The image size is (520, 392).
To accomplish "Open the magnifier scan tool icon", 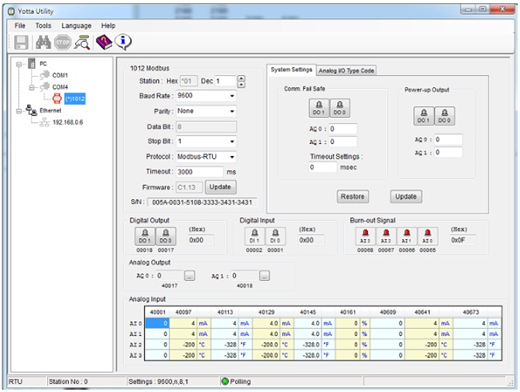I will (x=82, y=42).
